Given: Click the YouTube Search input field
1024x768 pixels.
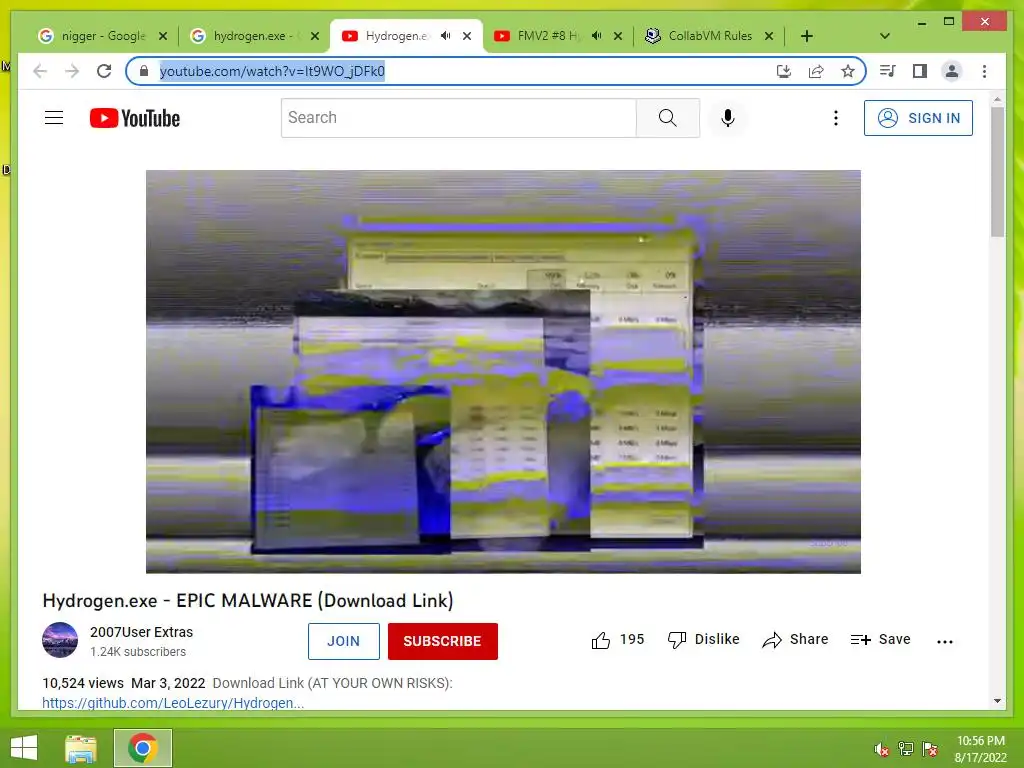Looking at the screenshot, I should (458, 118).
